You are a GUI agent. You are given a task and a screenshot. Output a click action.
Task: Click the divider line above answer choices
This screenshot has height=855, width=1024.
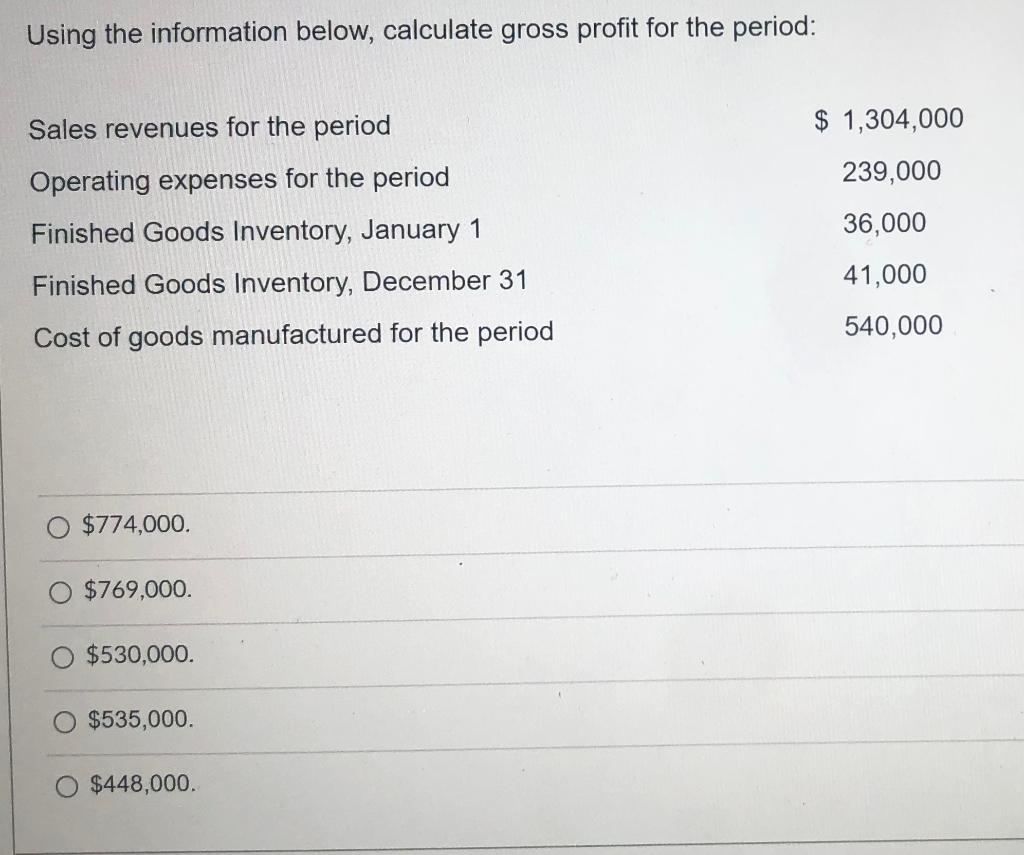point(500,491)
